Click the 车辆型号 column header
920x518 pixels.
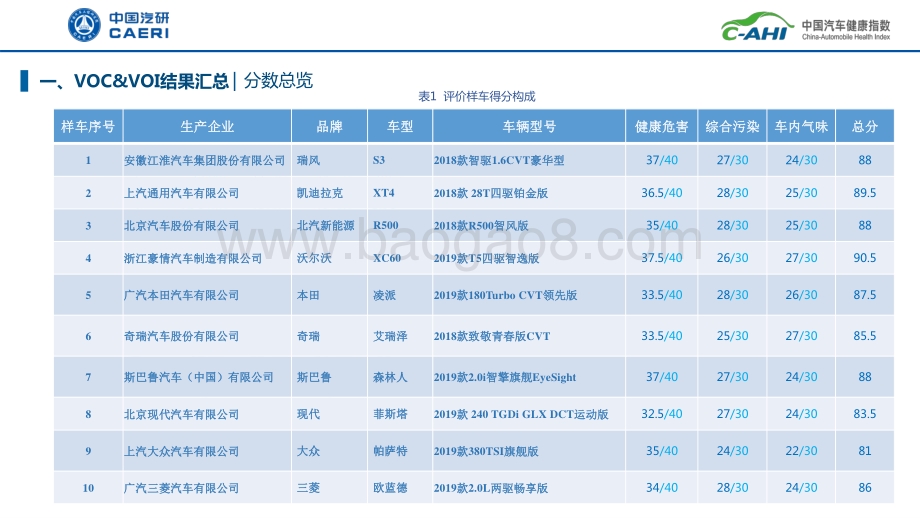coord(529,126)
